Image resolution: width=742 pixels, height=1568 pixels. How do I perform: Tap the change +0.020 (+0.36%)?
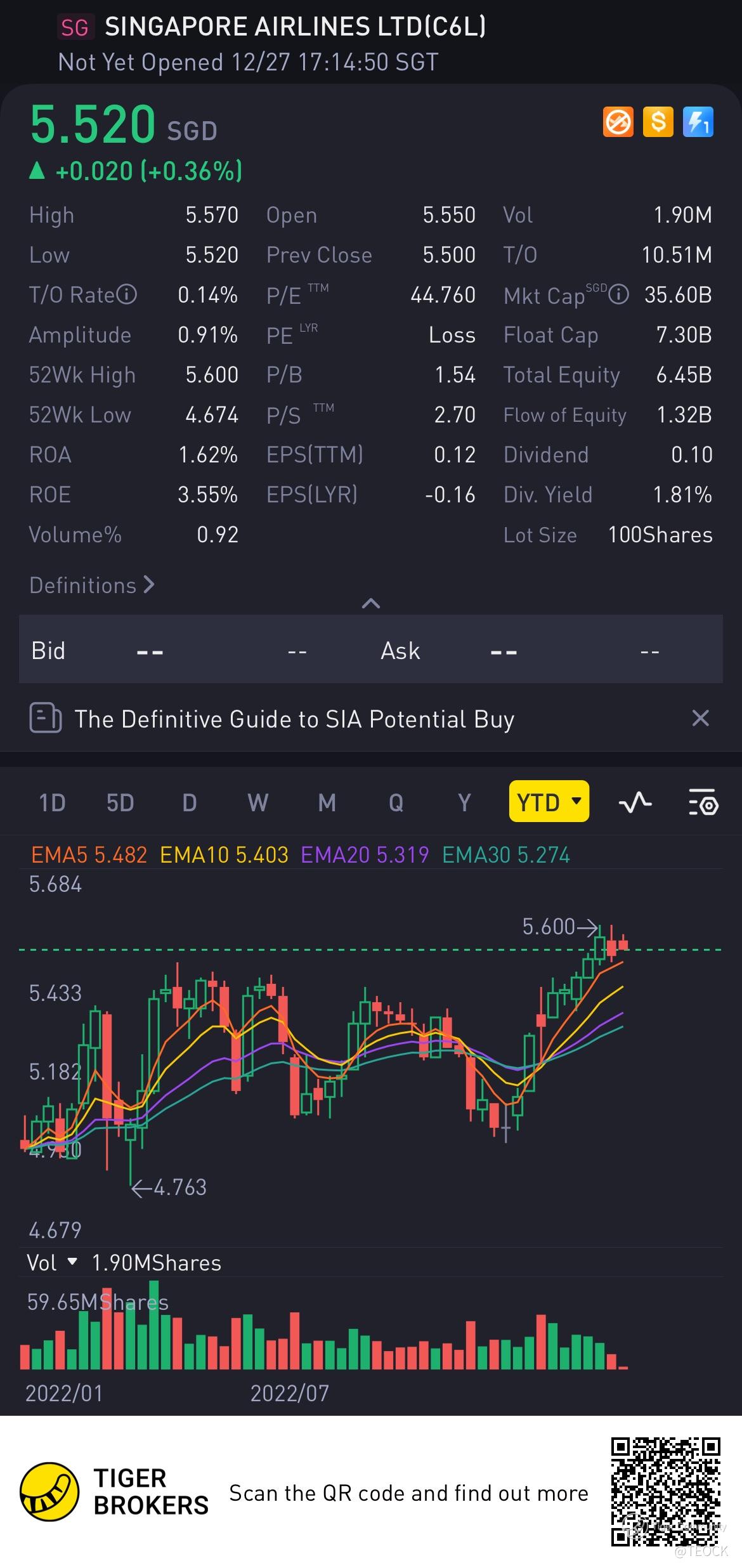[x=136, y=171]
